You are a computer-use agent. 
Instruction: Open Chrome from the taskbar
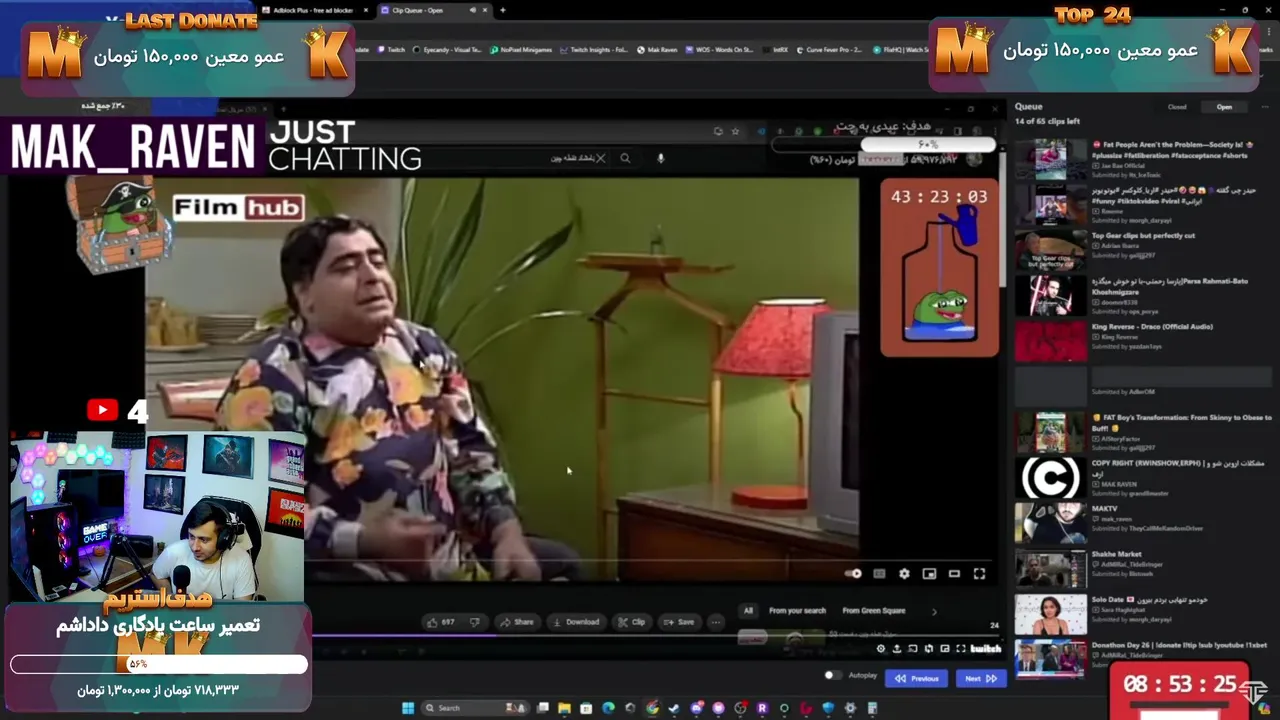(652, 708)
